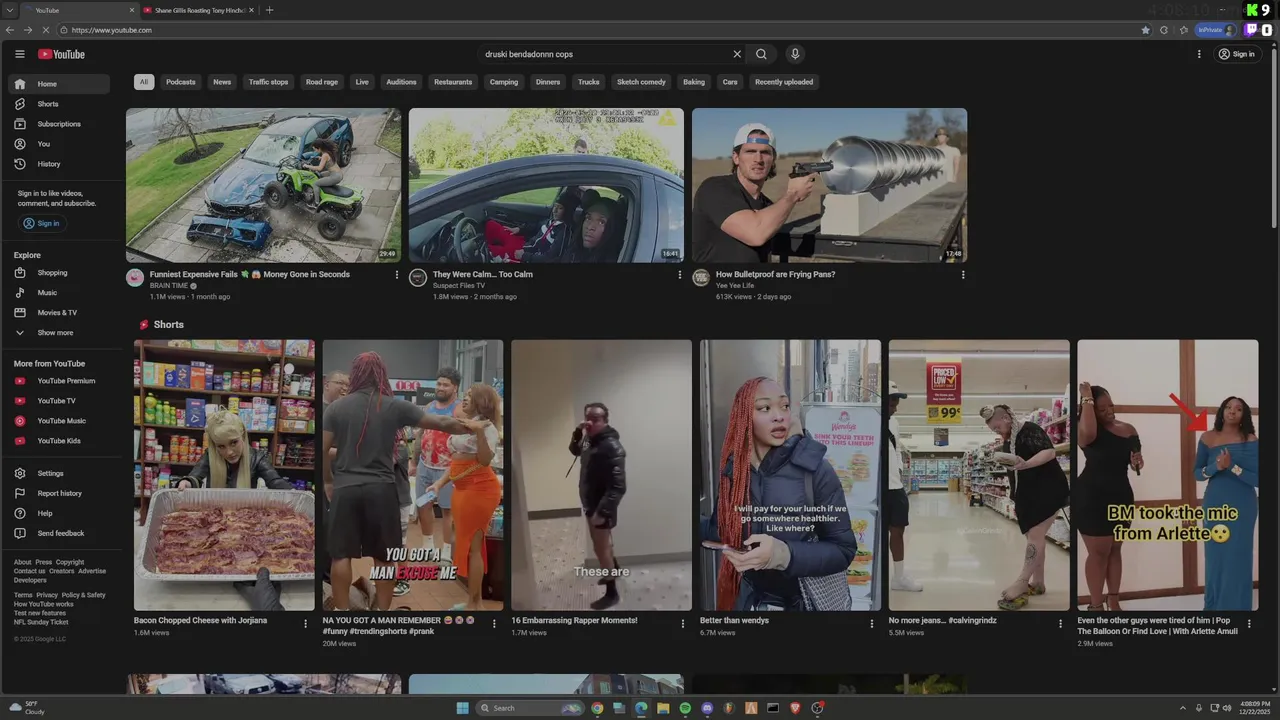The width and height of the screenshot is (1280, 720).
Task: Open the three-dot settings menu beside Sign in
Action: point(1199,54)
